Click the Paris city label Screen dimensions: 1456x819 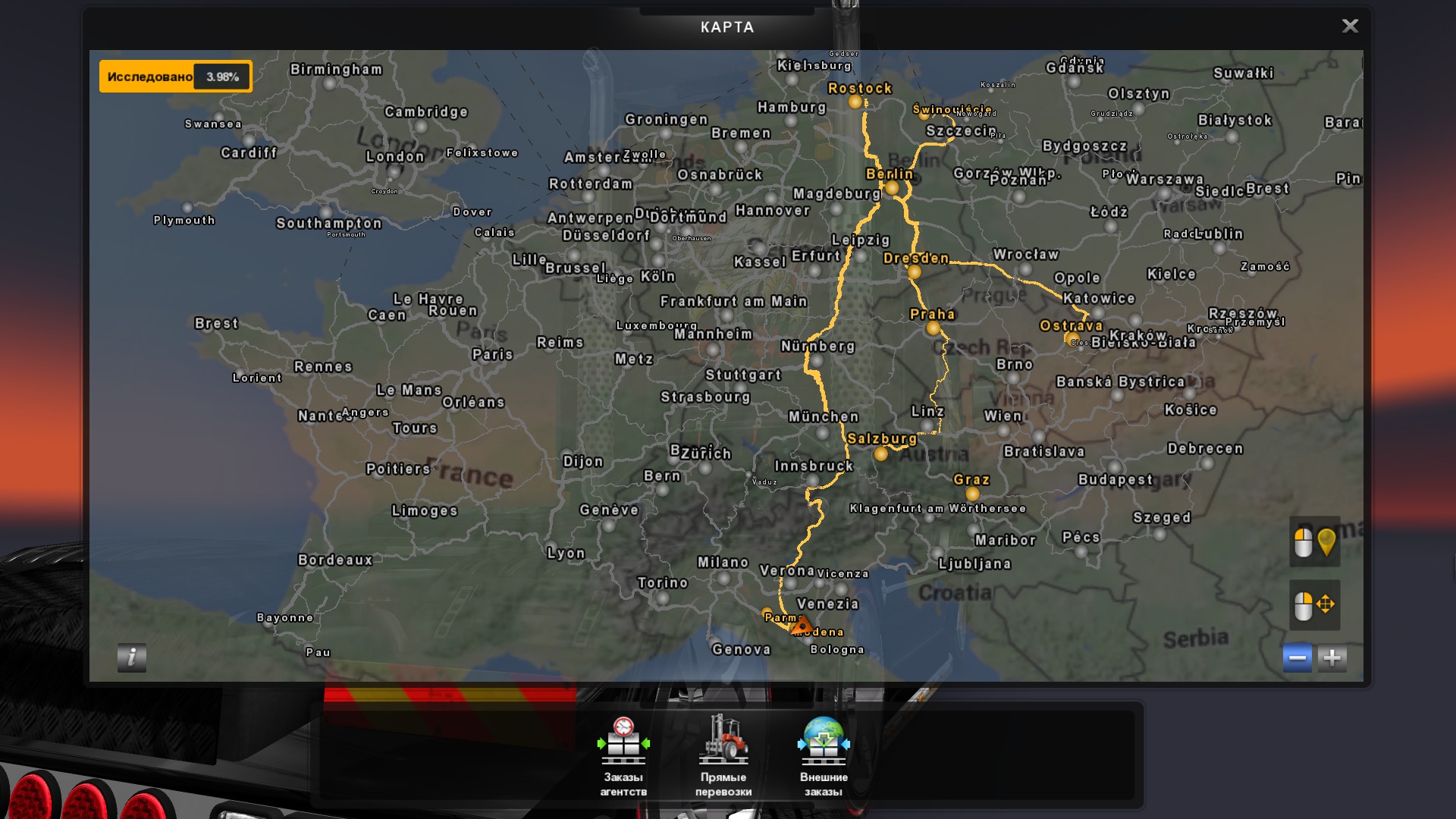[x=493, y=355]
